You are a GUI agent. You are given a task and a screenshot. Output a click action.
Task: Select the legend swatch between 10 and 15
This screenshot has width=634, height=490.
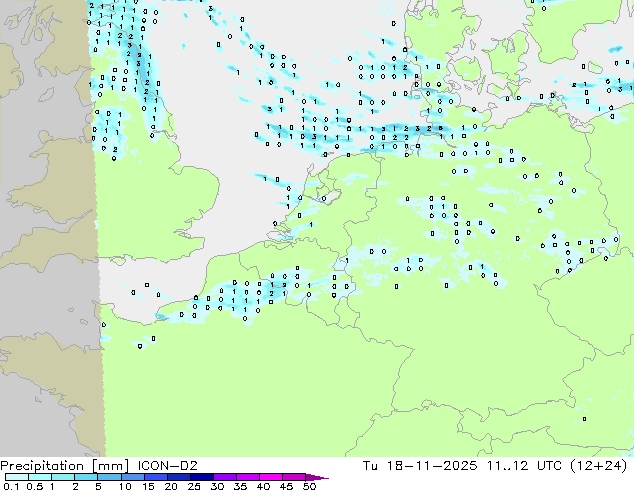(133, 477)
